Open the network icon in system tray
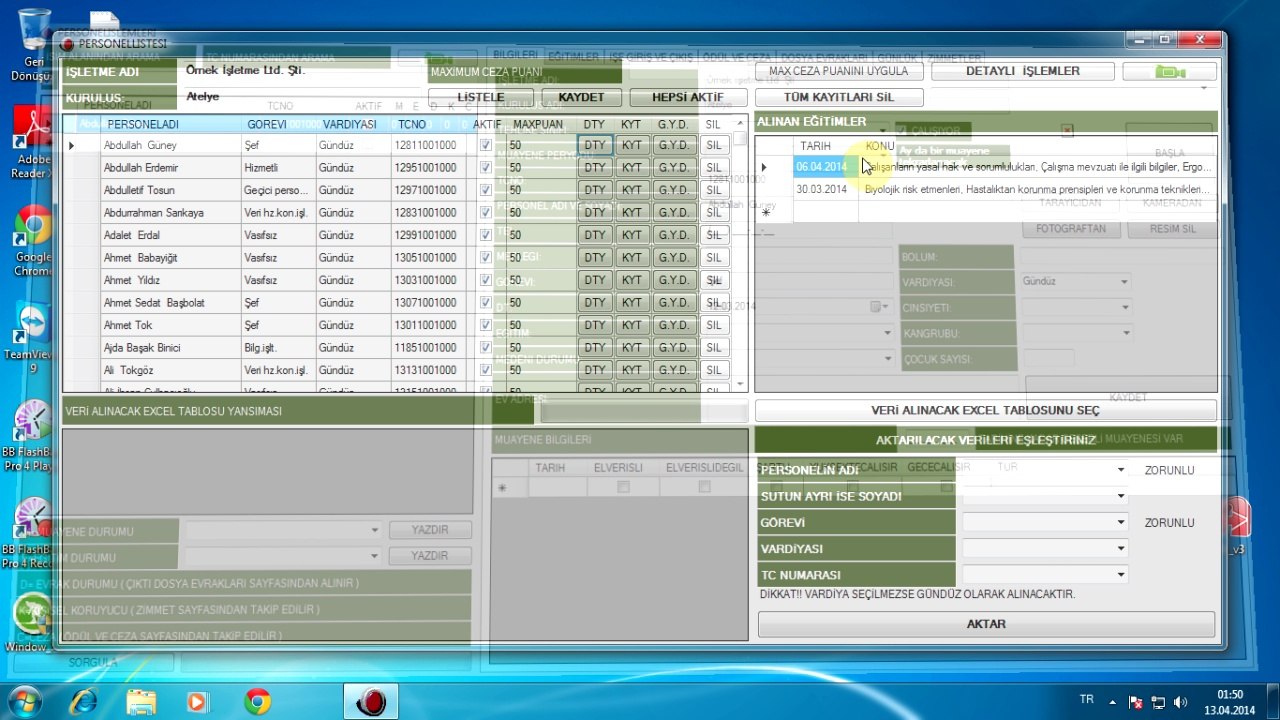Viewport: 1280px width, 720px height. coord(1158,702)
